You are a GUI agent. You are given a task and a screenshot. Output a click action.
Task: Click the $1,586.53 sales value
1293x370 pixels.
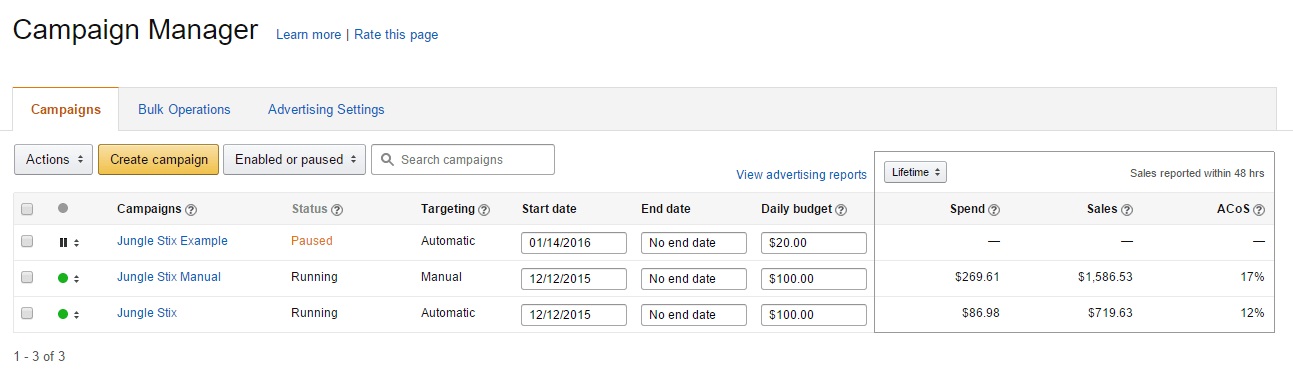pos(1106,277)
